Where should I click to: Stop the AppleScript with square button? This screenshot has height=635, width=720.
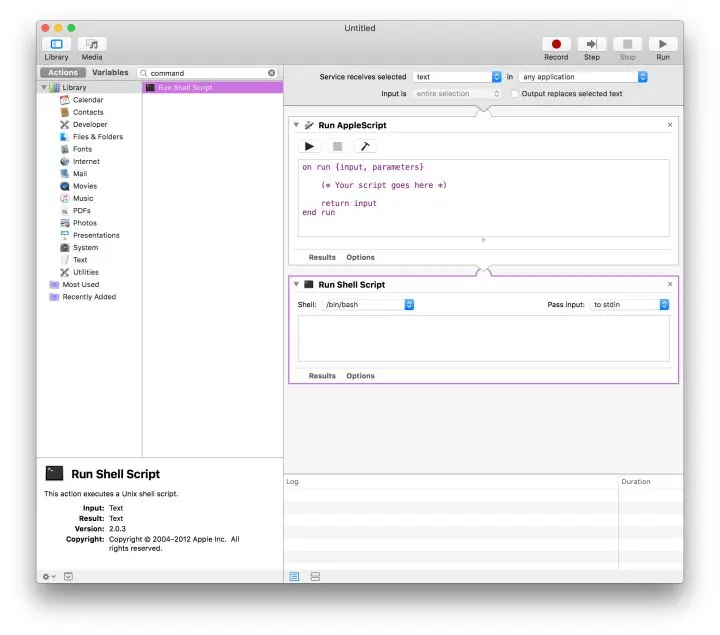pos(338,146)
